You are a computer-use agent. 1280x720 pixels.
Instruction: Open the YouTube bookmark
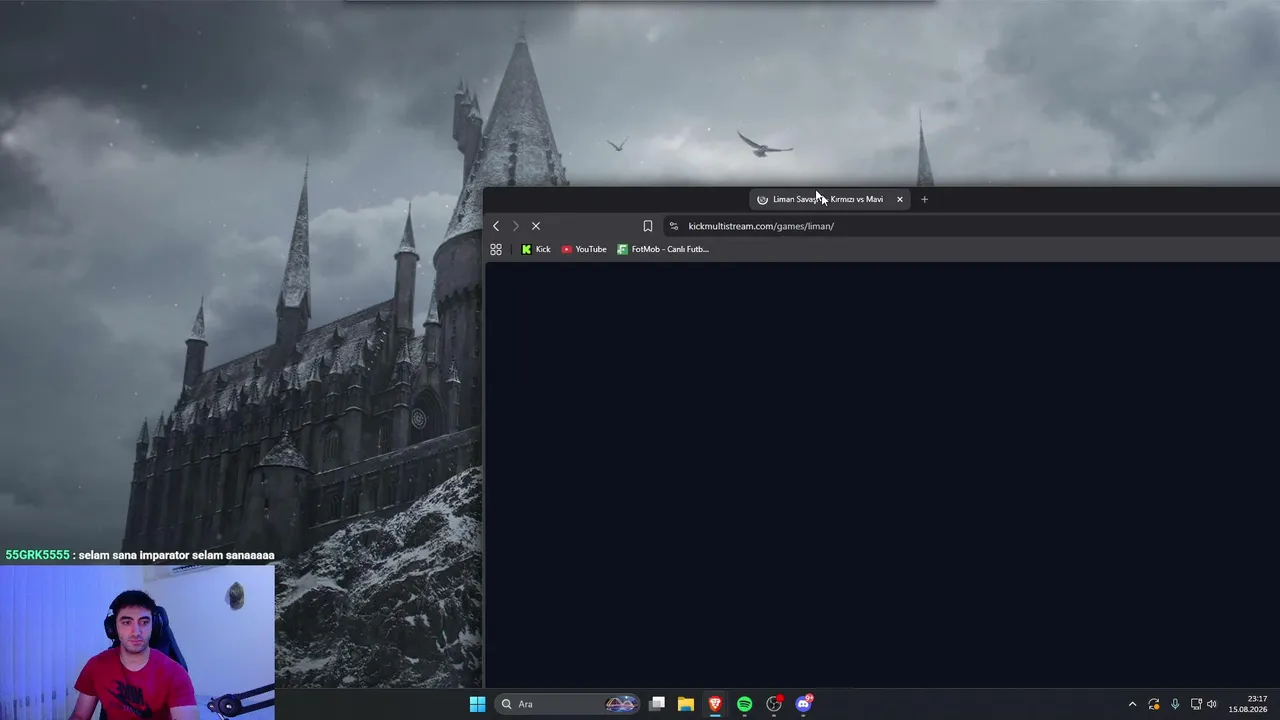(x=585, y=249)
